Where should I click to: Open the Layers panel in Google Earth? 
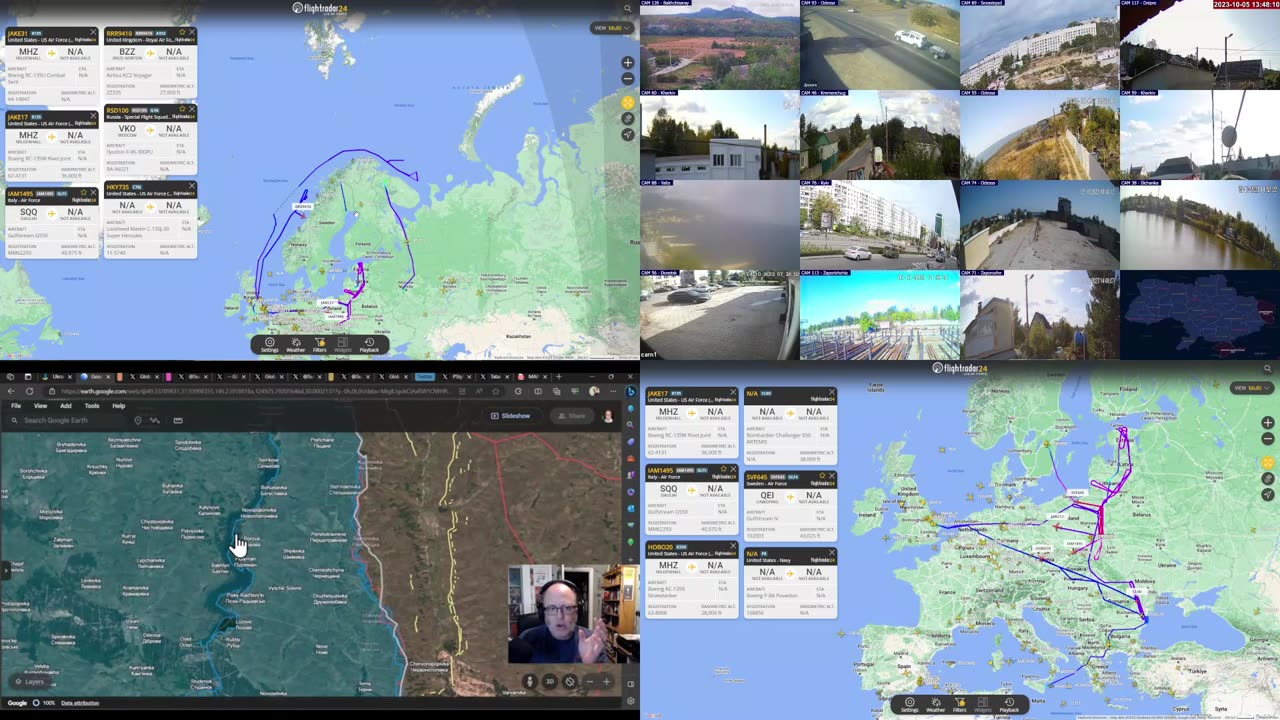[29, 681]
